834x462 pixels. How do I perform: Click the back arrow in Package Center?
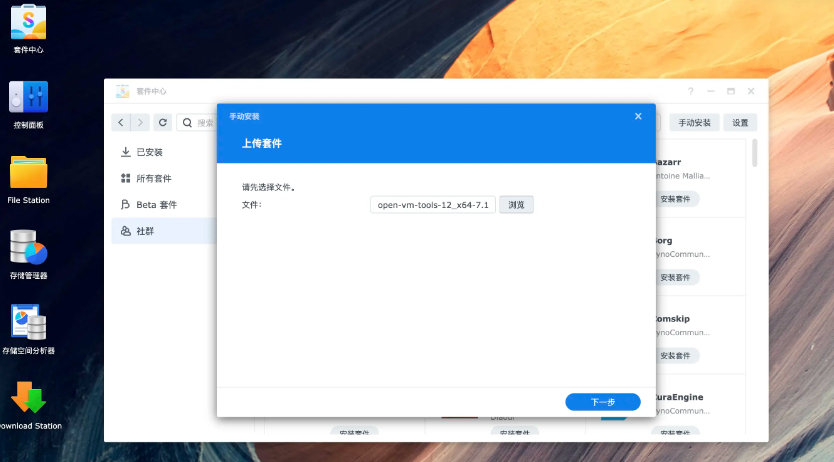121,123
